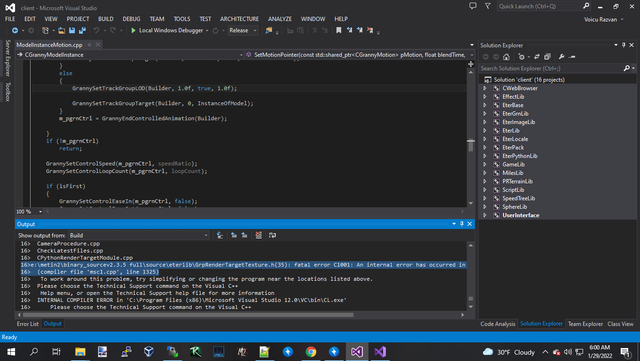
Task: Click the Output horizontal scrollbar
Action: [x=188, y=315]
